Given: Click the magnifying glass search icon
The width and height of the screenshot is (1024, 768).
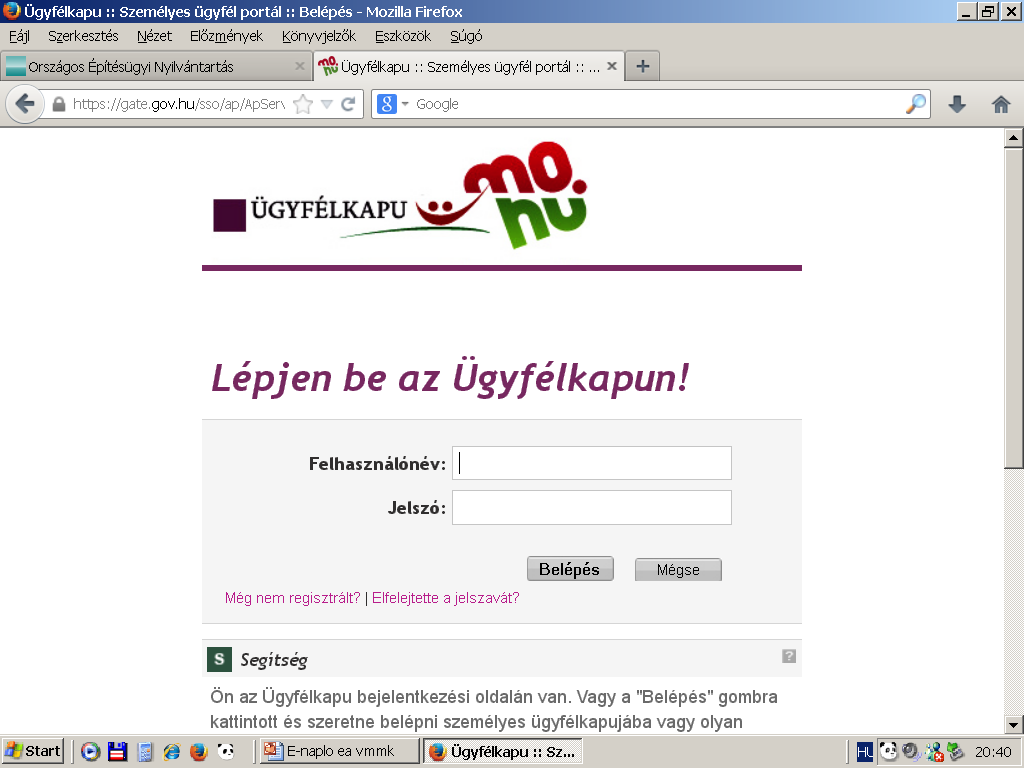Looking at the screenshot, I should coord(916,104).
